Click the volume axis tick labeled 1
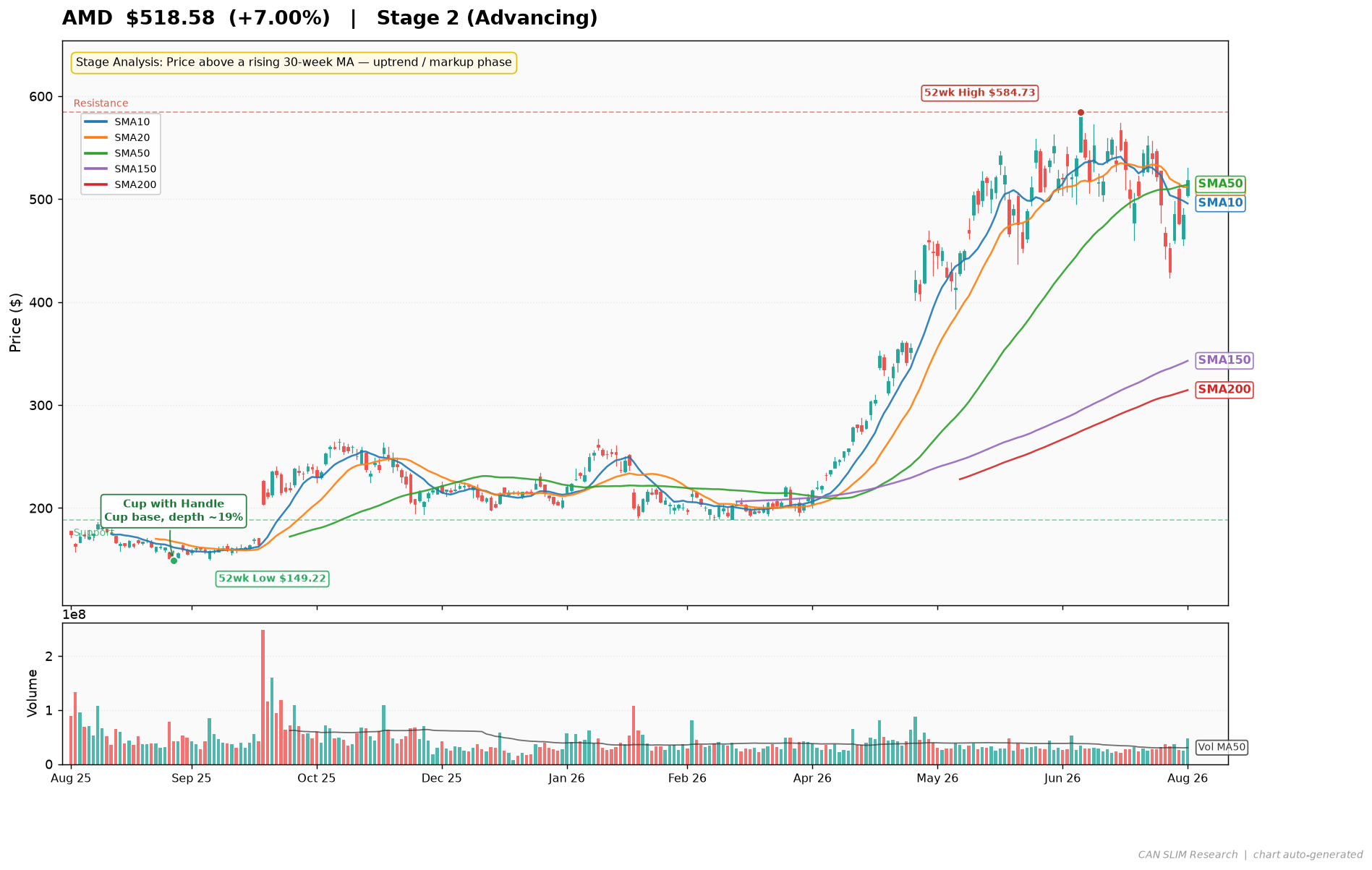This screenshot has width=1372, height=870. tap(50, 711)
